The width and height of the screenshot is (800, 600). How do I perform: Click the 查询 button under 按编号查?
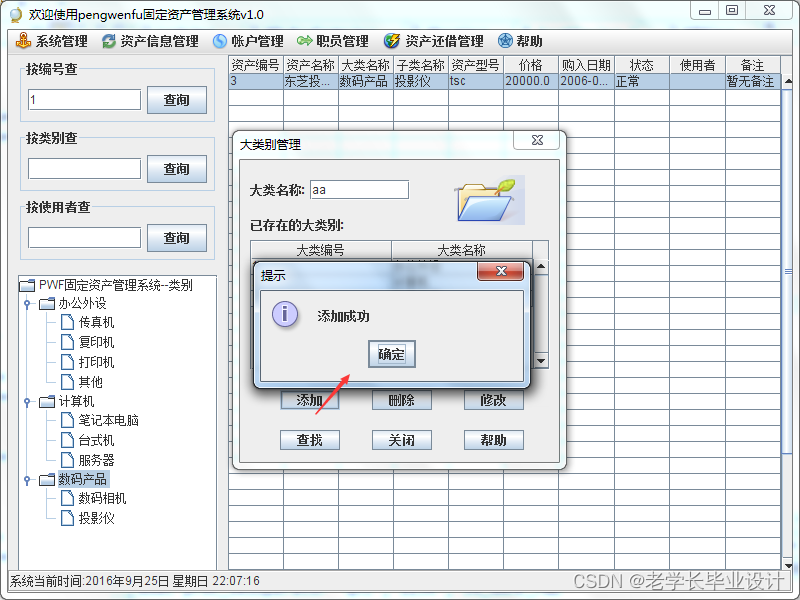[176, 100]
